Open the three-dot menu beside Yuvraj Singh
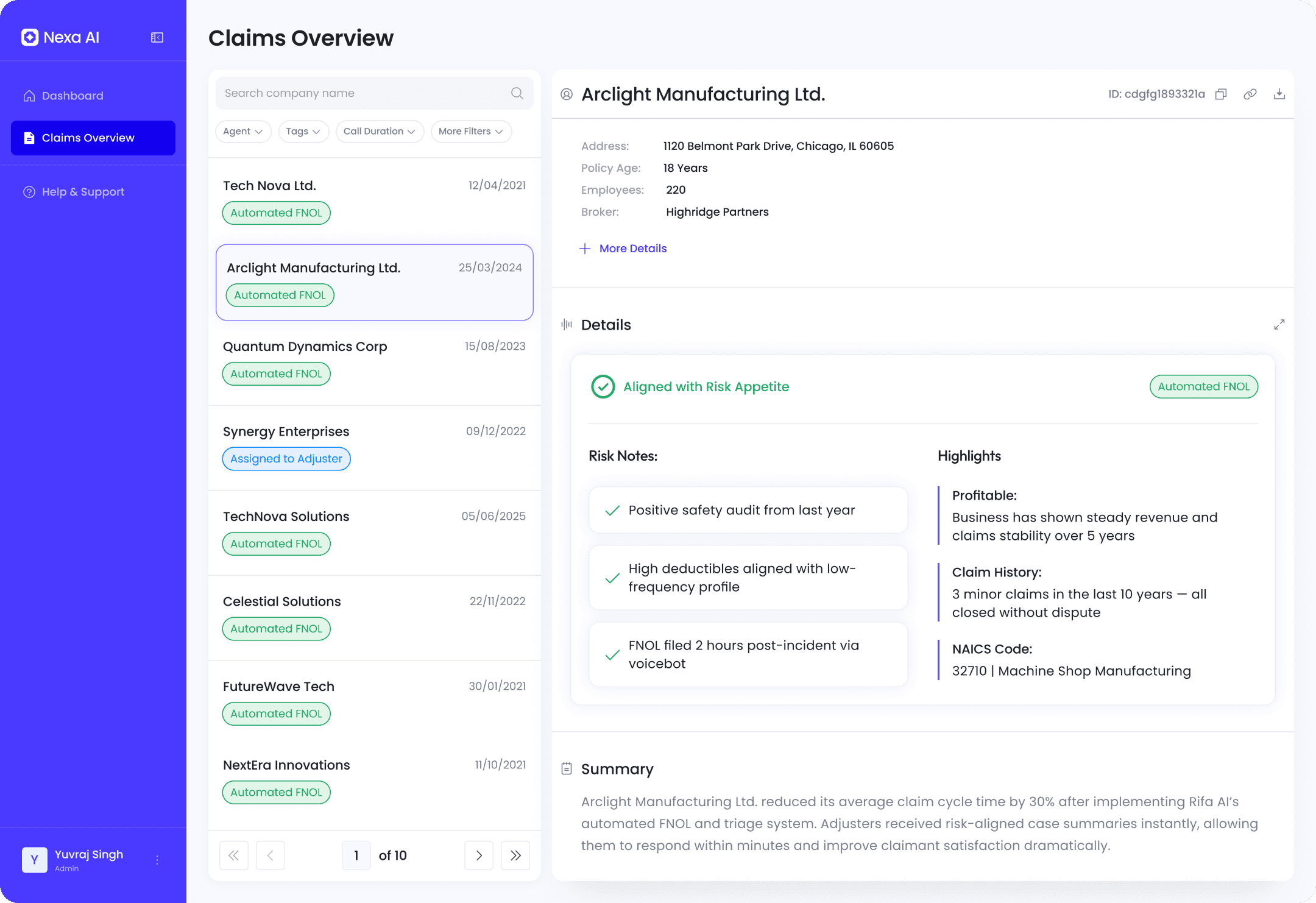Image resolution: width=1316 pixels, height=903 pixels. point(157,860)
